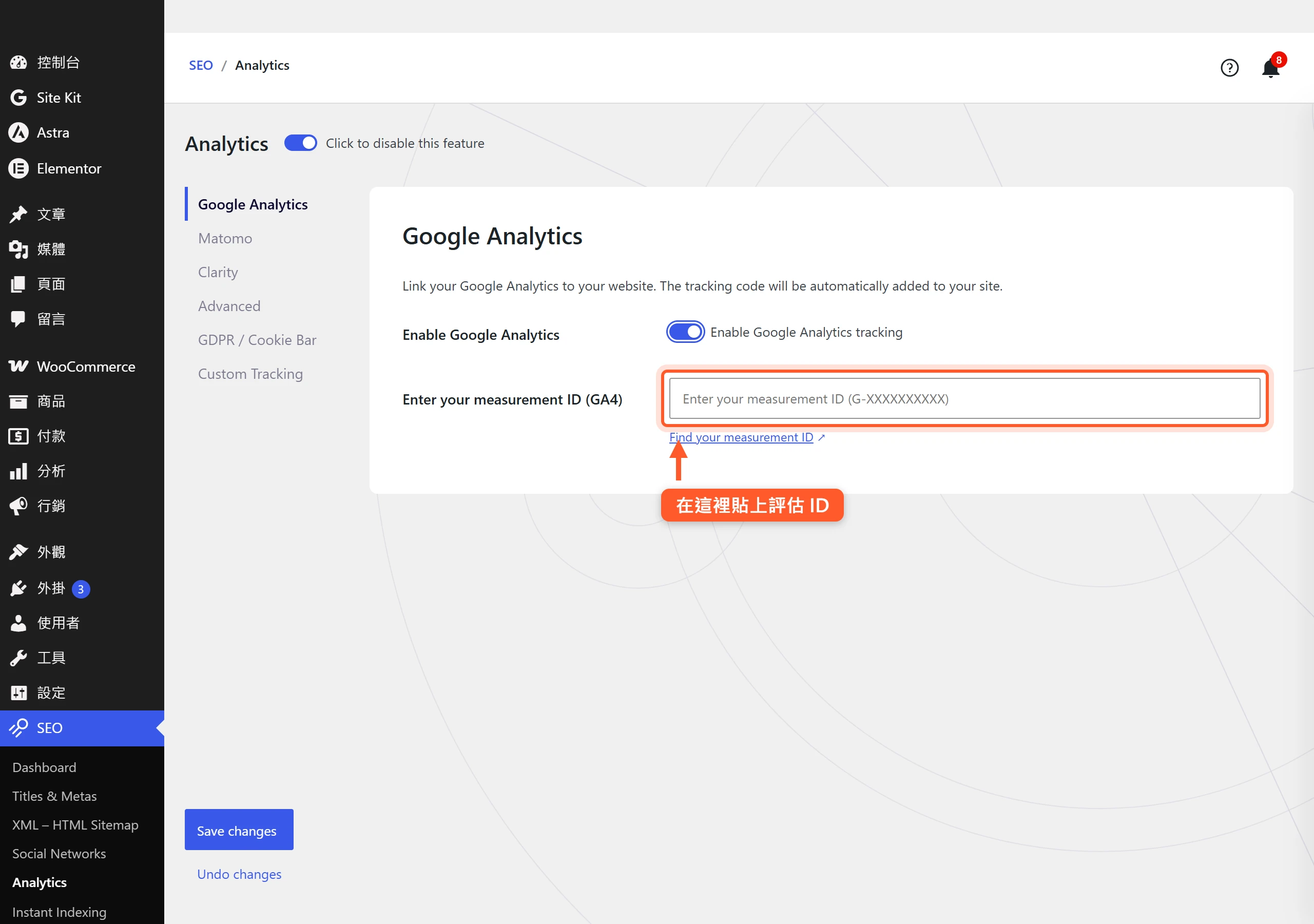Toggle the Analytics feature switch off
Screen dimensions: 1314x924
tap(300, 143)
